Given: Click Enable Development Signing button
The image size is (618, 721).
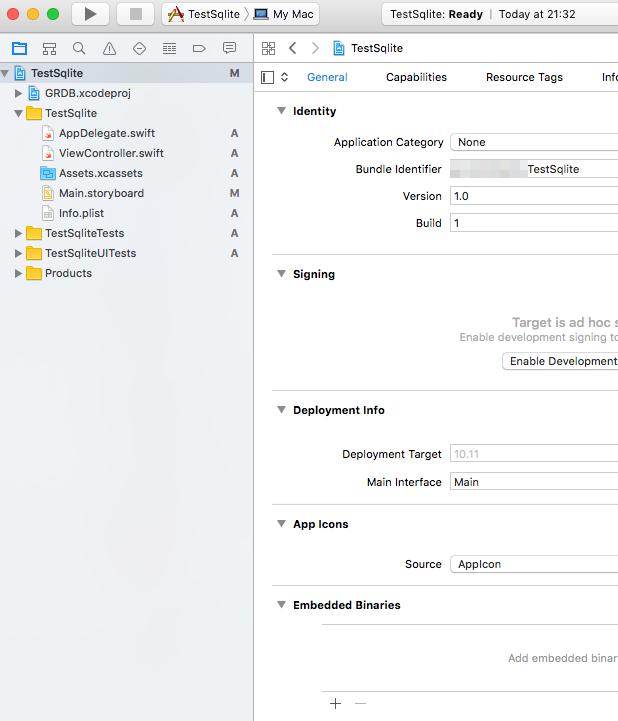Looking at the screenshot, I should click(x=560, y=361).
